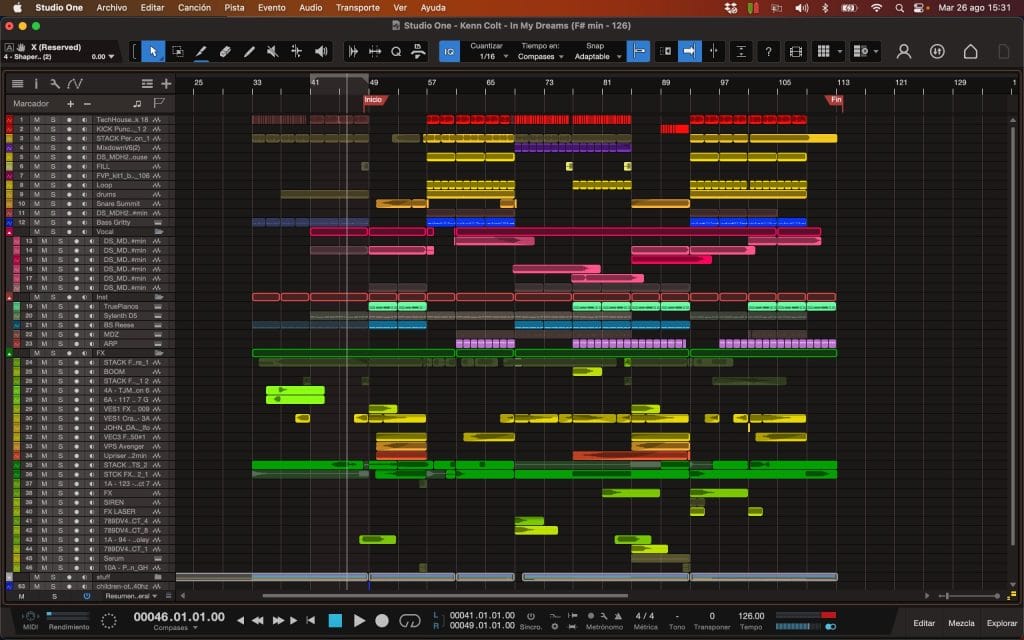Screen dimensions: 1024x640
Task: Select the Eraser tool
Action: pyautogui.click(x=225, y=51)
